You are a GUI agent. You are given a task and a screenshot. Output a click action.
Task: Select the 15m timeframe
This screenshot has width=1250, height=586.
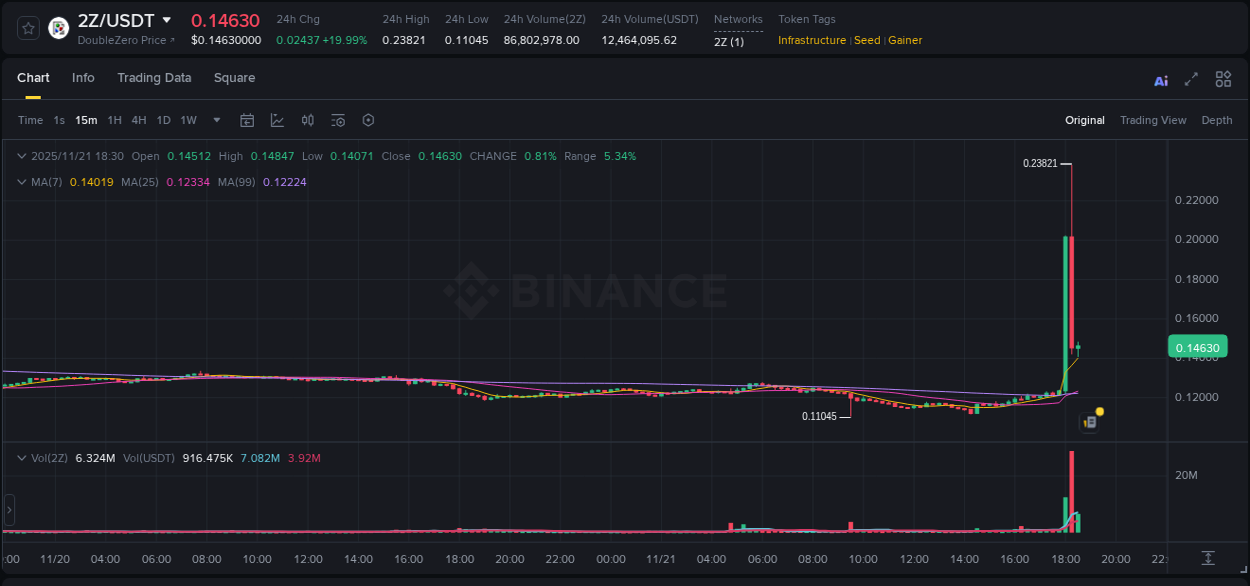click(86, 119)
